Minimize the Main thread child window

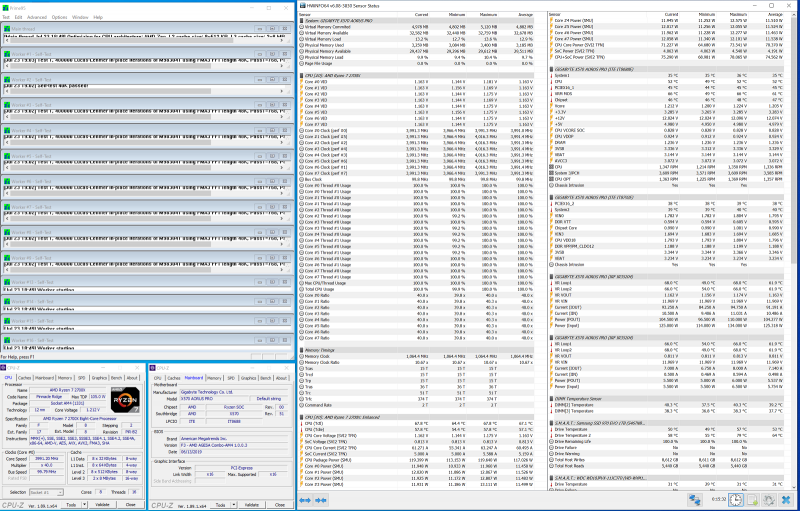(260, 29)
